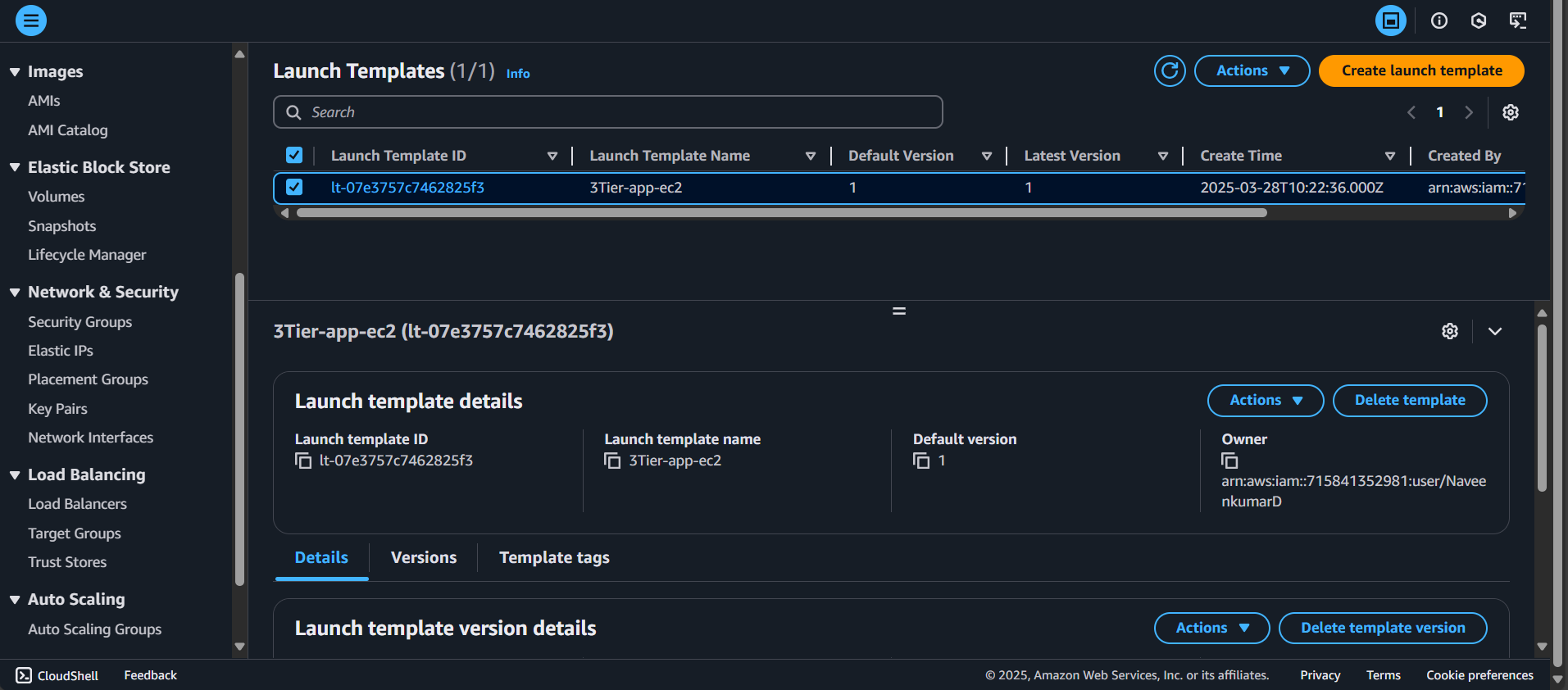Open Snapshots in the sidebar
The height and width of the screenshot is (690, 1568).
click(x=62, y=226)
